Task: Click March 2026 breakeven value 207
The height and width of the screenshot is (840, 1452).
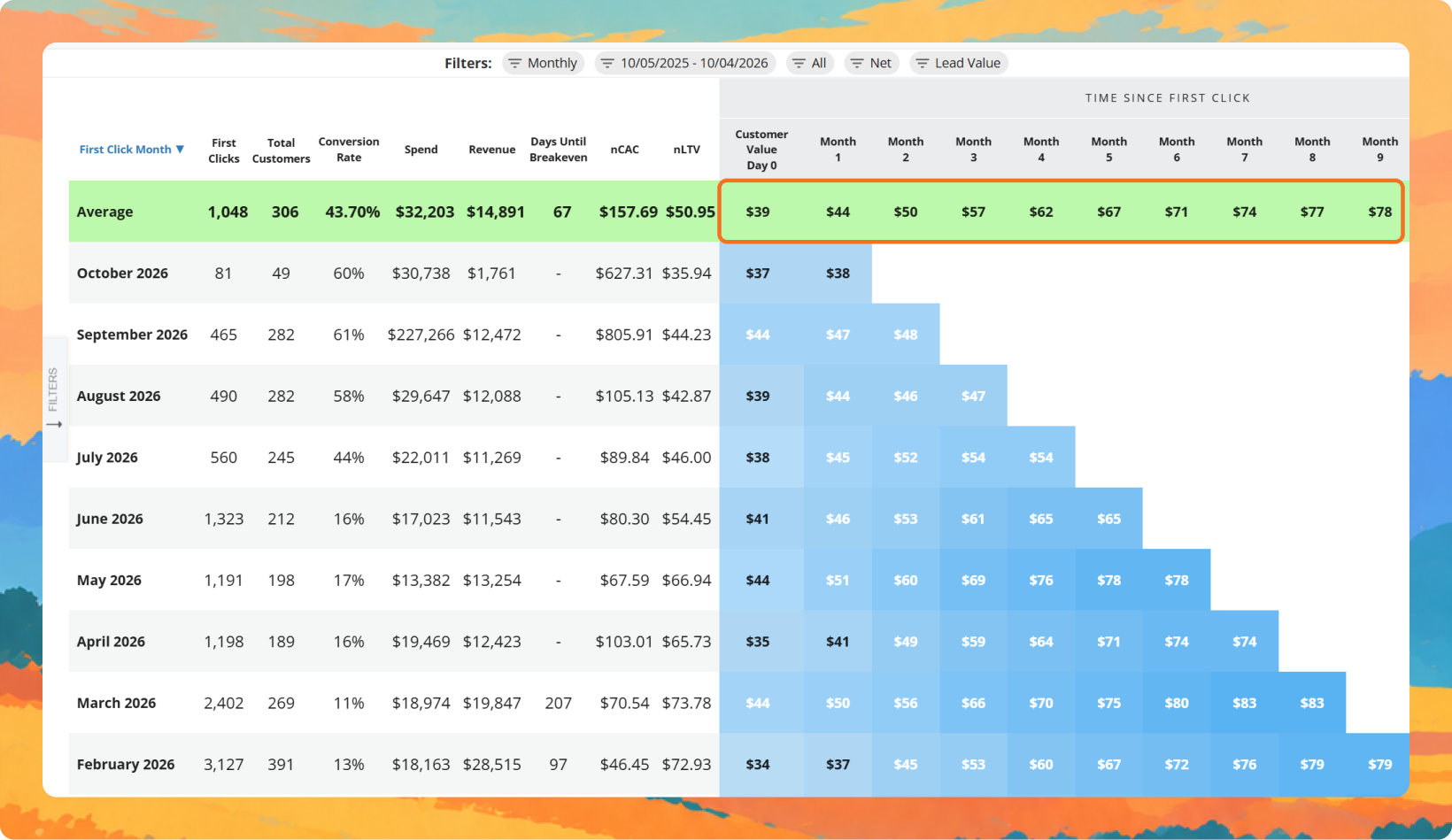Action: pyautogui.click(x=559, y=704)
